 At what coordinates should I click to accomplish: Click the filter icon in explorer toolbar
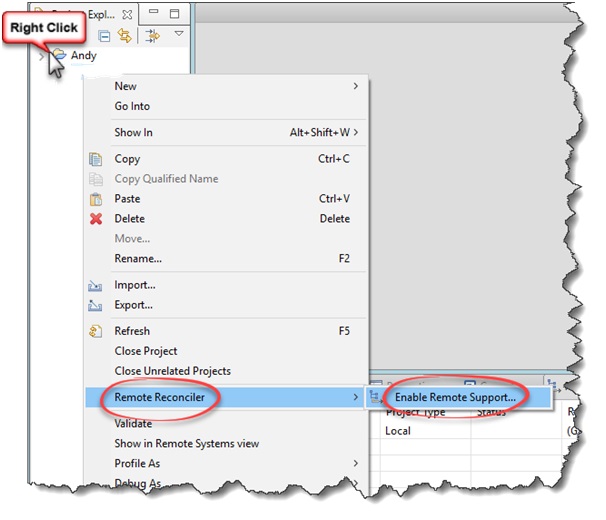point(153,36)
